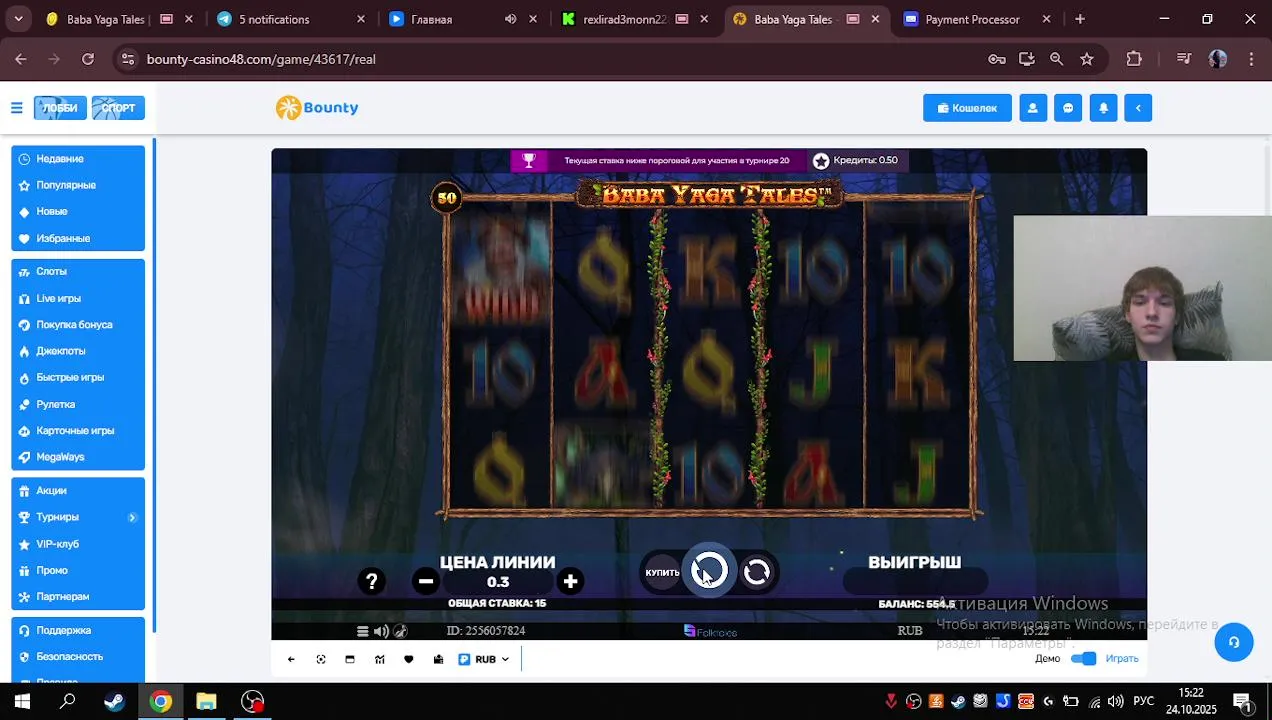The width and height of the screenshot is (1272, 720).
Task: Open the hamburger menu next to Лобби
Action: [17, 108]
